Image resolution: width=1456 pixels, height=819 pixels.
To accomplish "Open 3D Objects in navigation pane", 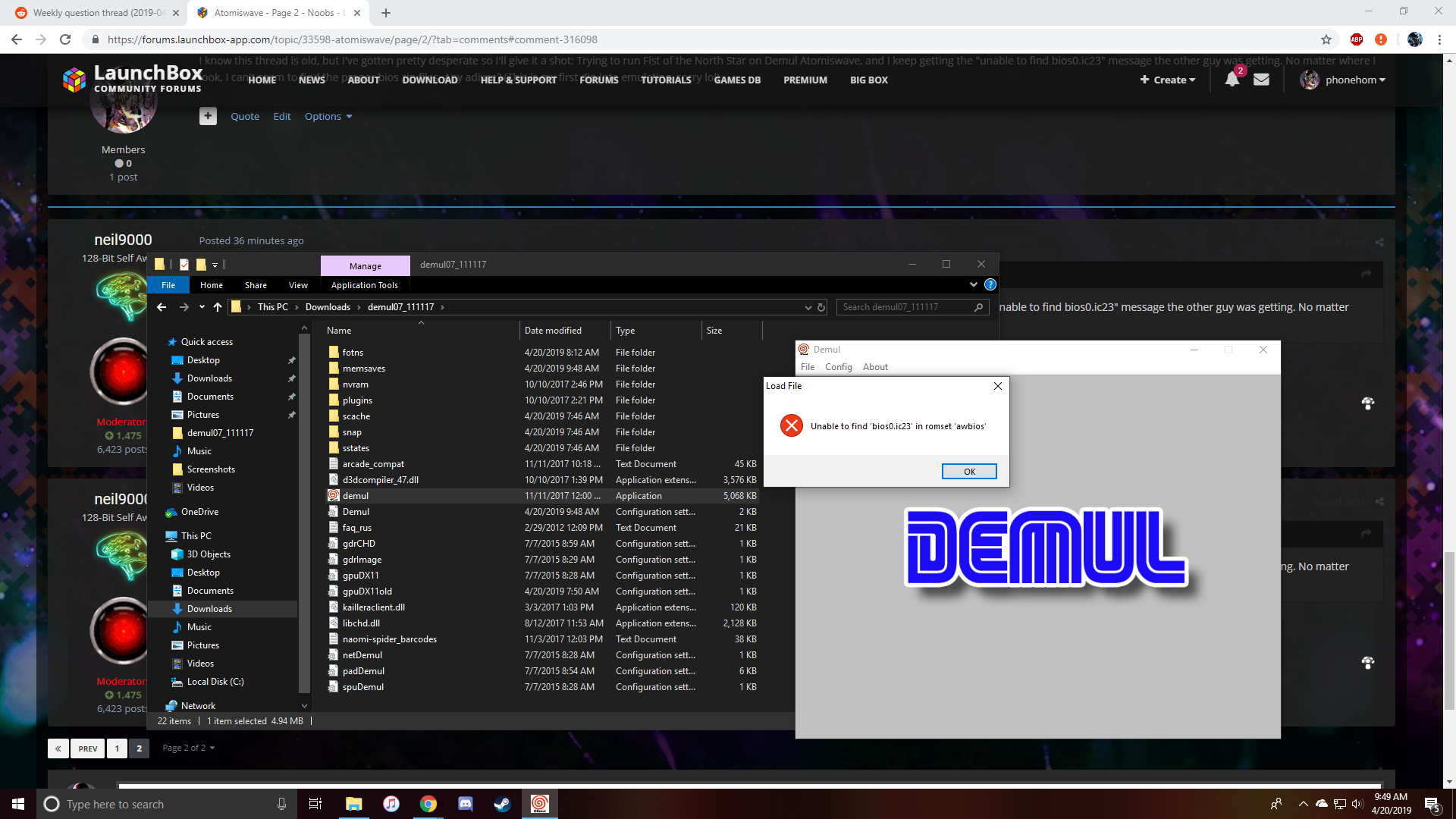I will (x=209, y=554).
